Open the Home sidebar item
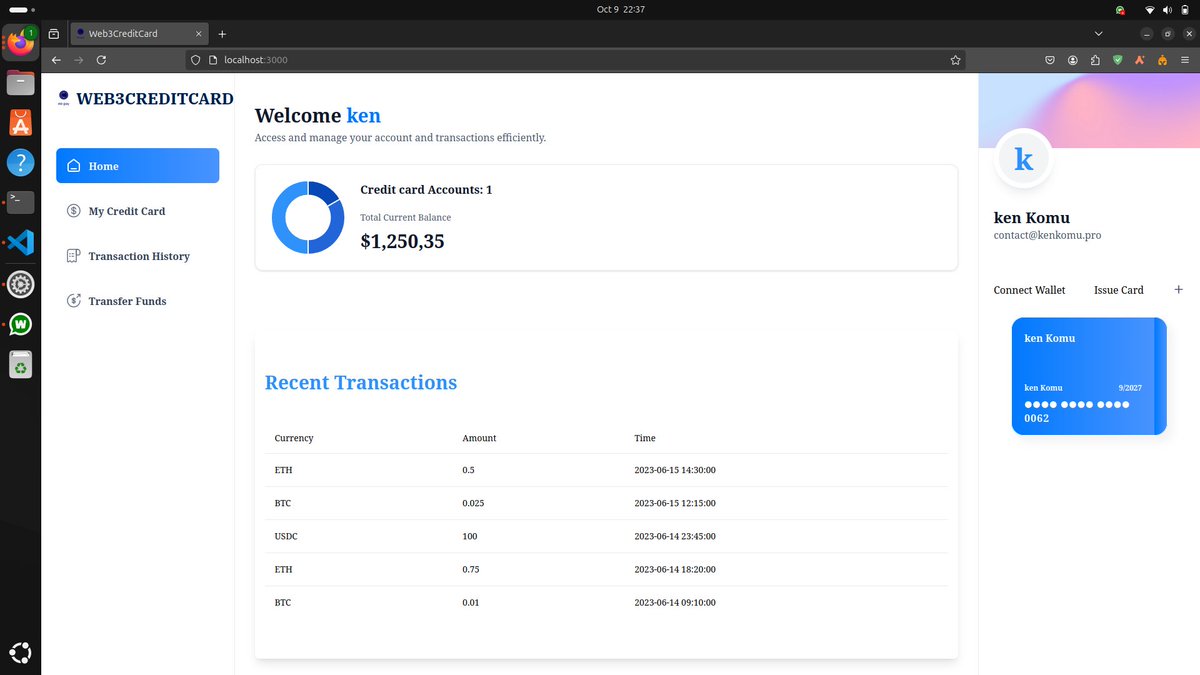The height and width of the screenshot is (675, 1200). point(137,166)
